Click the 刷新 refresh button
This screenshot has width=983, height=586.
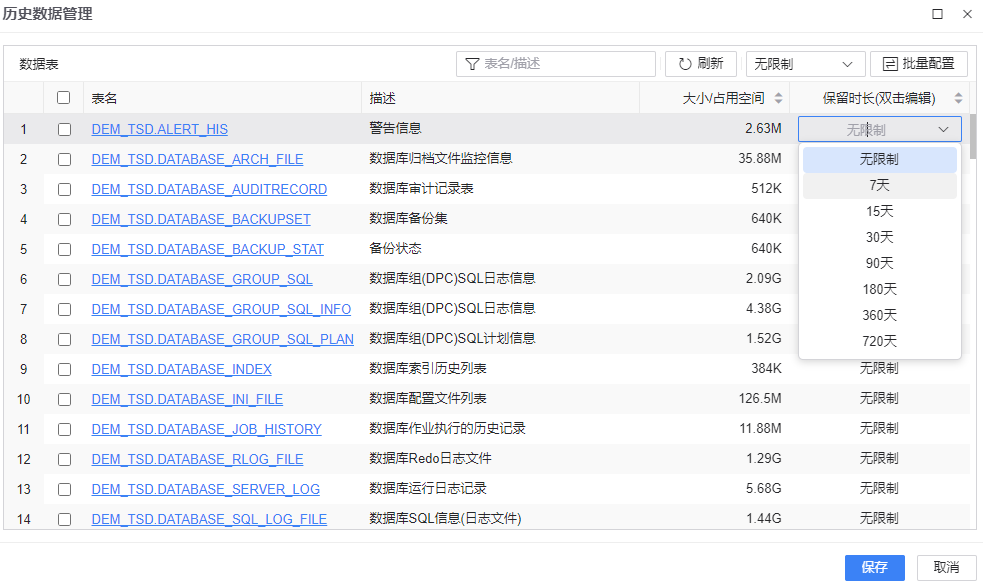(700, 64)
